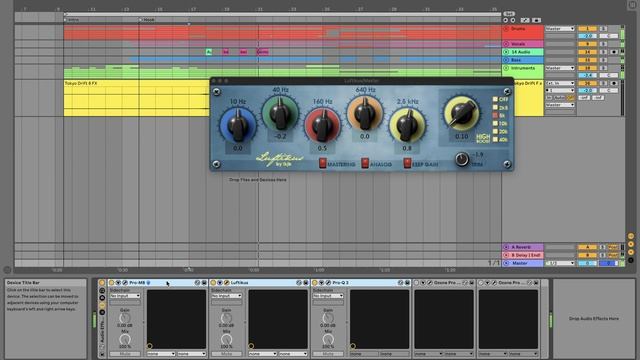Screen dimensions: 640x360
Task: Click the Luftikus hot-swap preset icon
Action: (299, 282)
